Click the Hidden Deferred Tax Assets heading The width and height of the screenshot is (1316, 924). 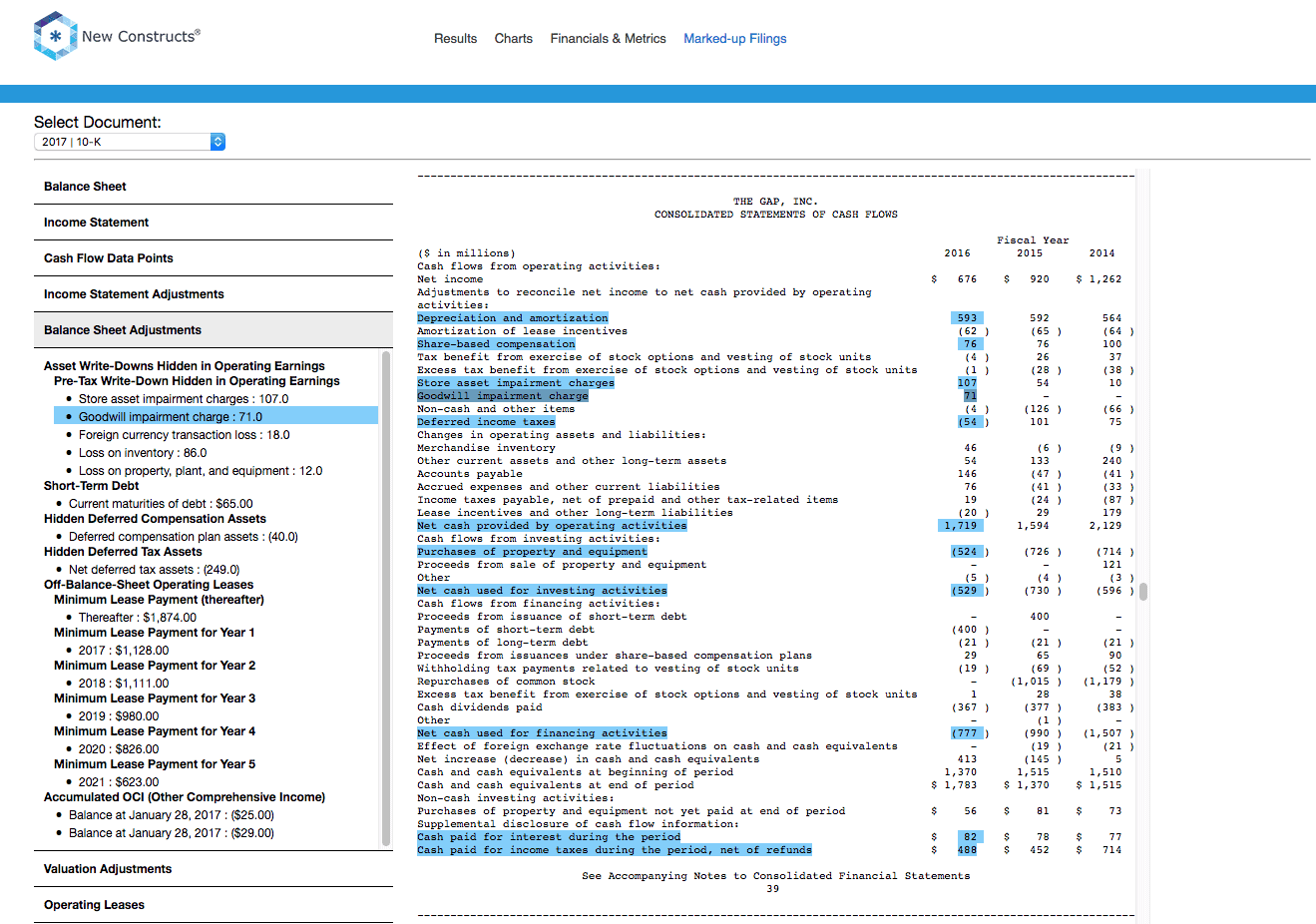coord(123,552)
